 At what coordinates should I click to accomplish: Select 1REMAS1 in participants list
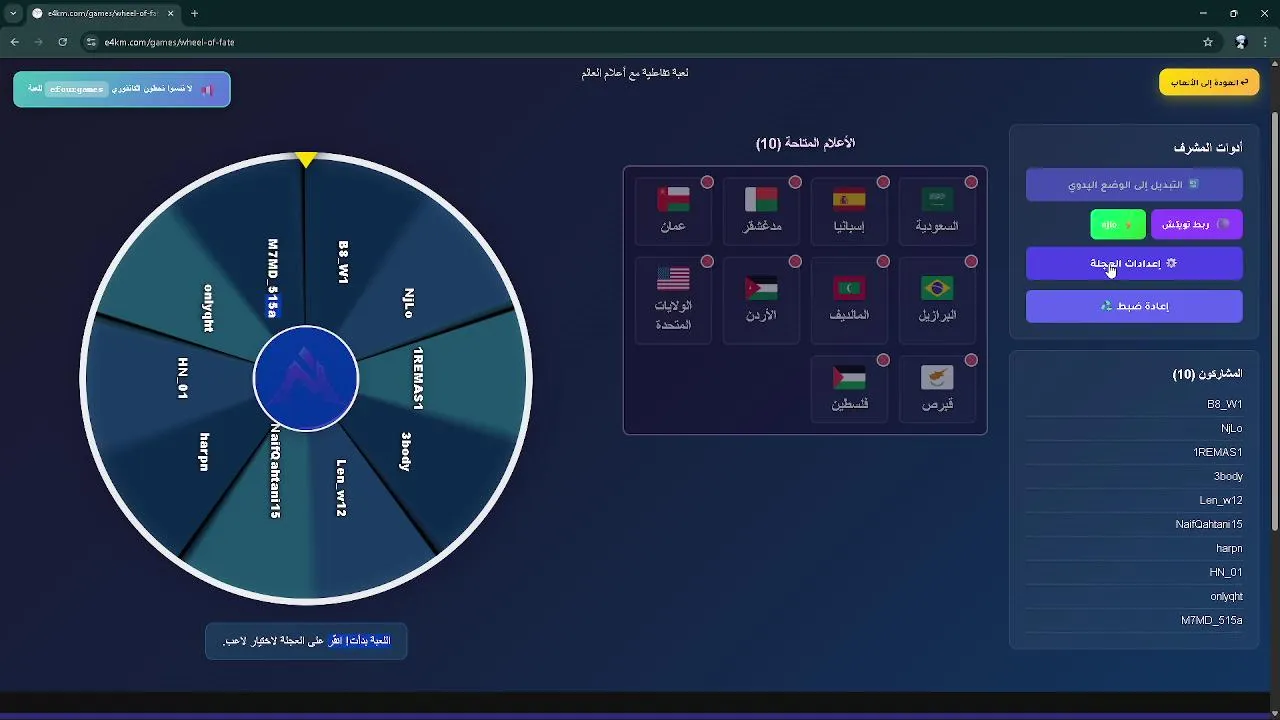[x=1134, y=452]
